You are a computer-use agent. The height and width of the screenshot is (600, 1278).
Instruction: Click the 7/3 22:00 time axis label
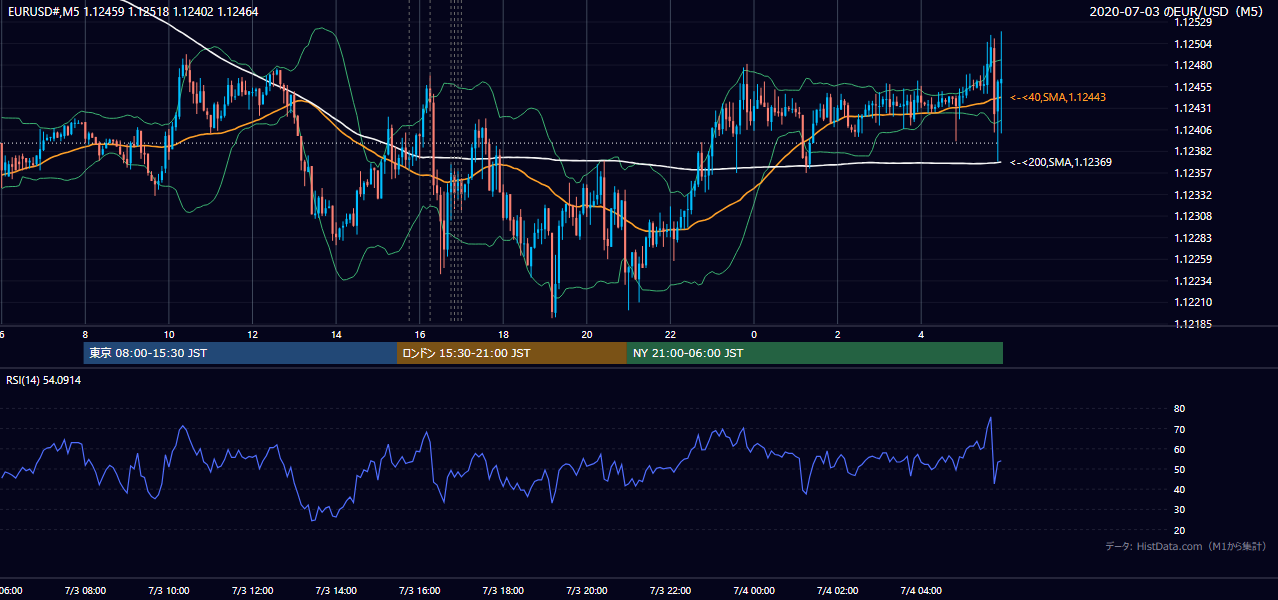(x=671, y=591)
